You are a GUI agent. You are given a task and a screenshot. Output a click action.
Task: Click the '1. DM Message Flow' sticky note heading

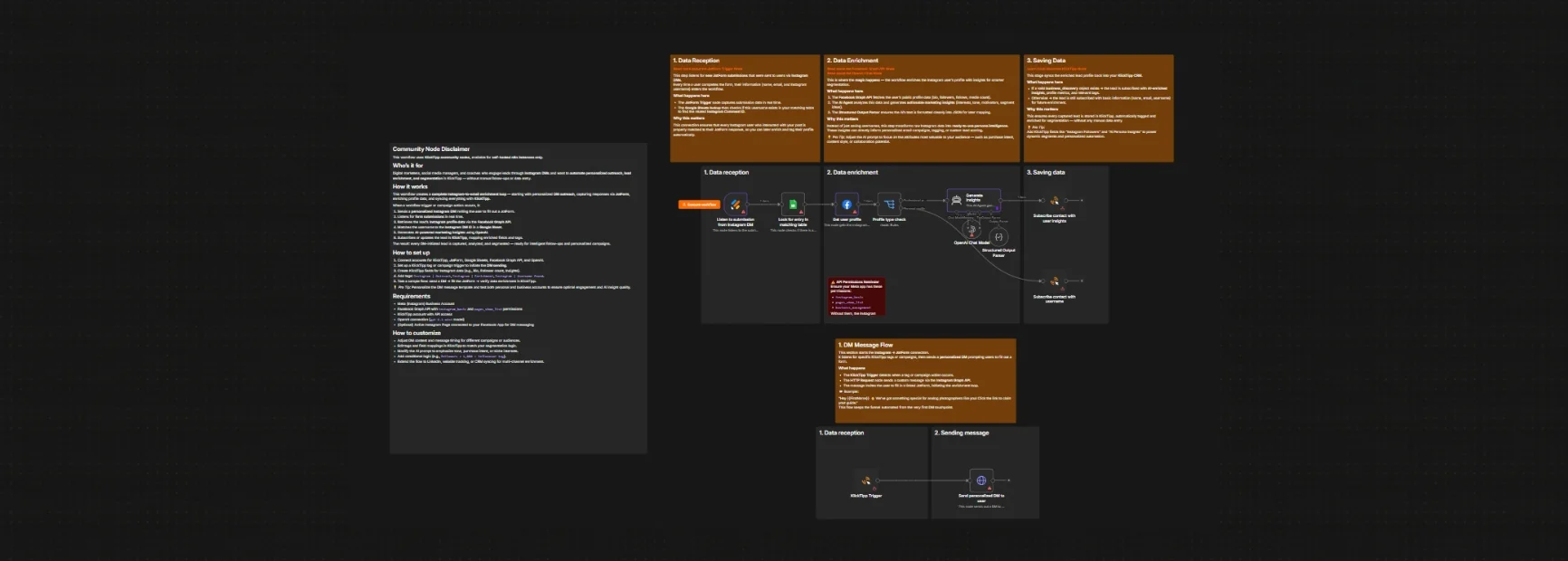pyautogui.click(x=865, y=345)
